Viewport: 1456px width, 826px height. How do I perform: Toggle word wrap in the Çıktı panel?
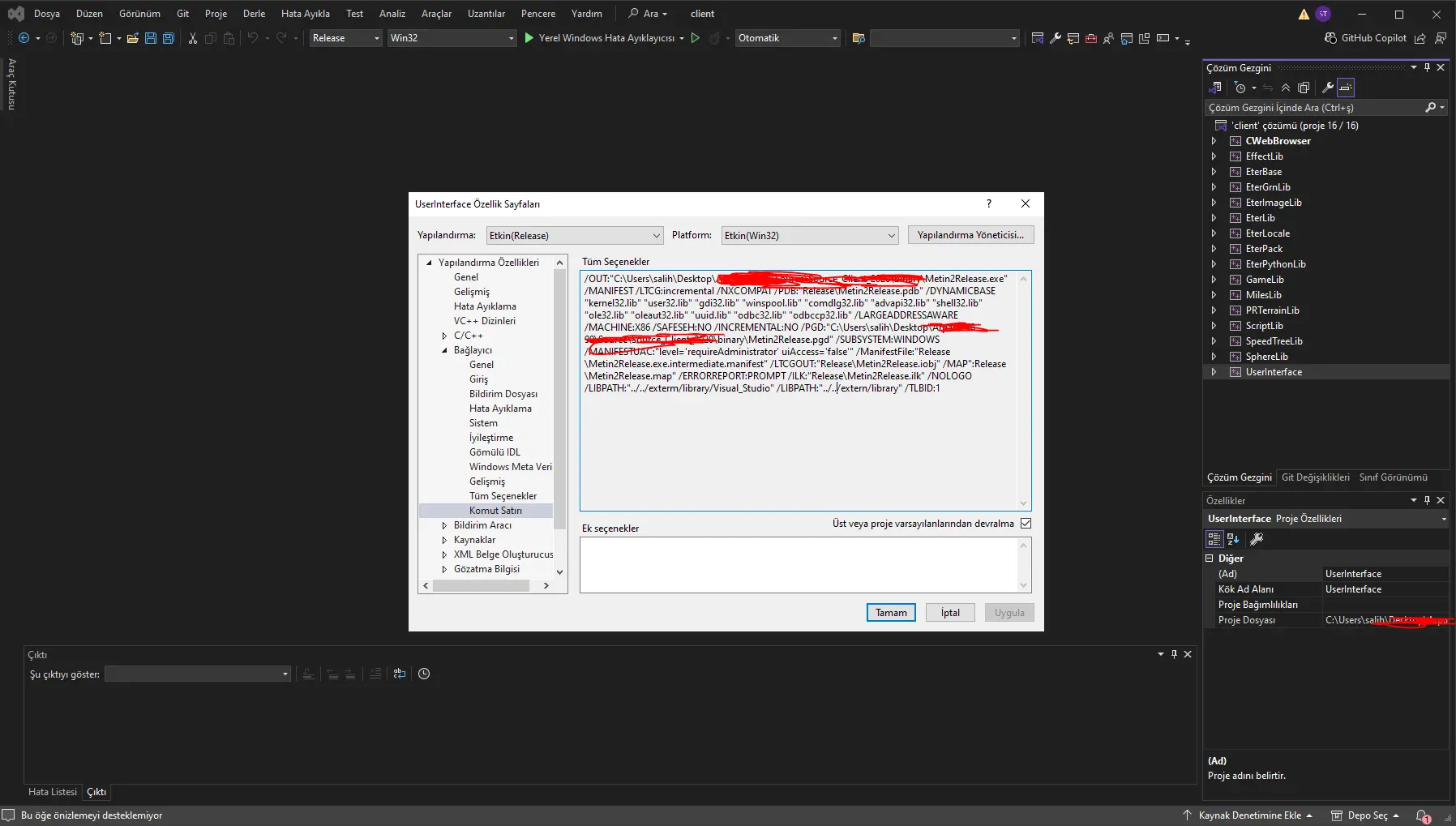[x=400, y=674]
